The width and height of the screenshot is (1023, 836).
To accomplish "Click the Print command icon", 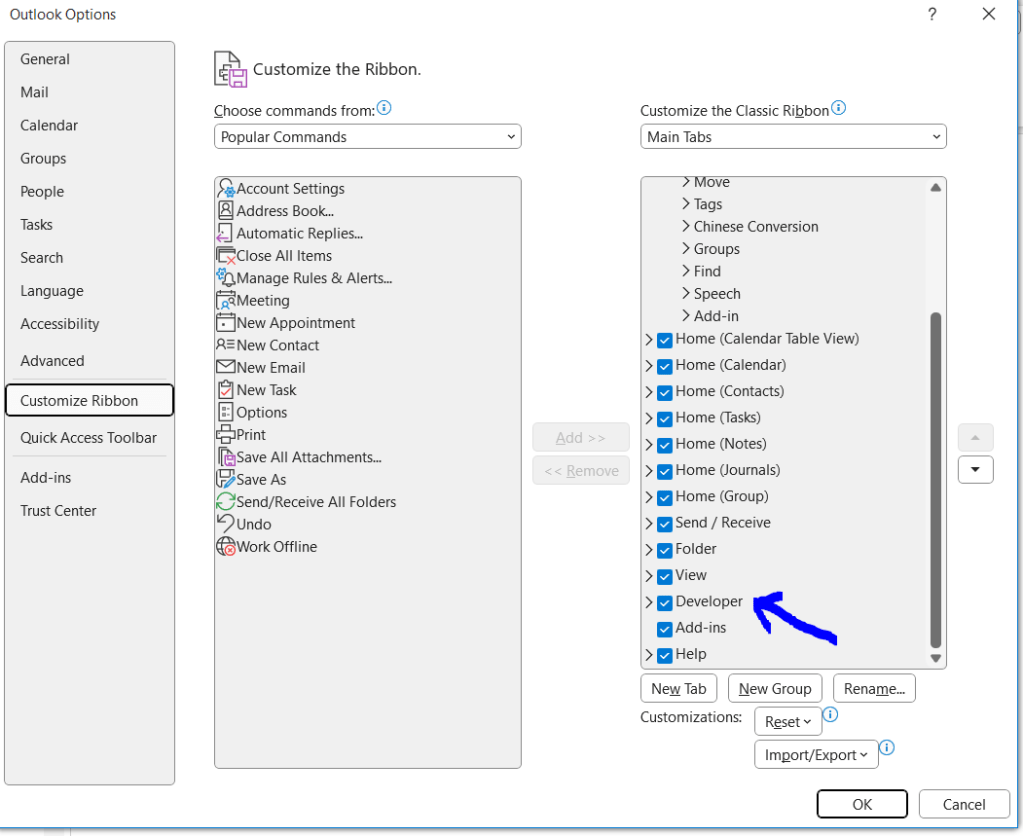I will point(226,435).
